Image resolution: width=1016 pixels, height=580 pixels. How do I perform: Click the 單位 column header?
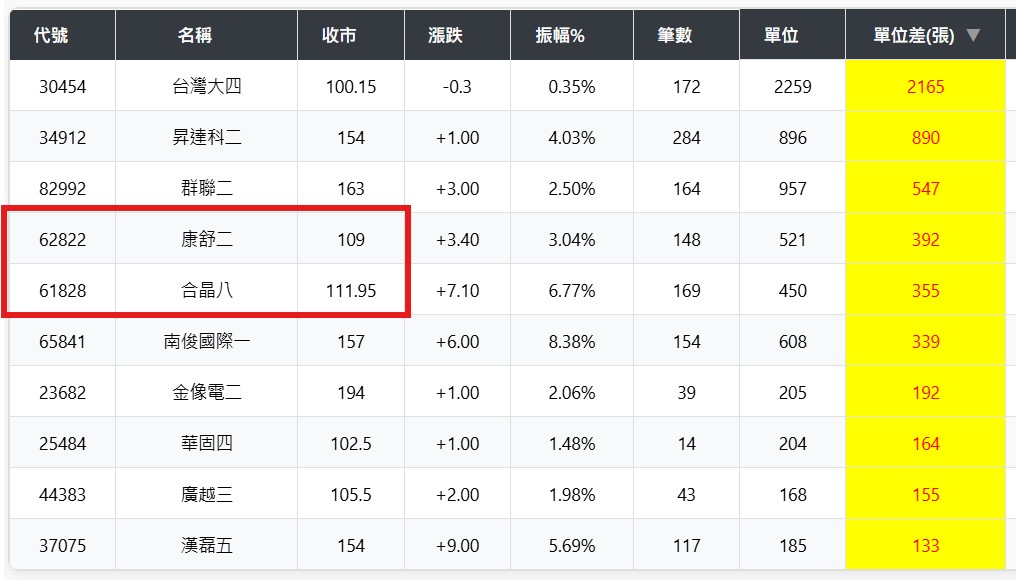[x=781, y=36]
